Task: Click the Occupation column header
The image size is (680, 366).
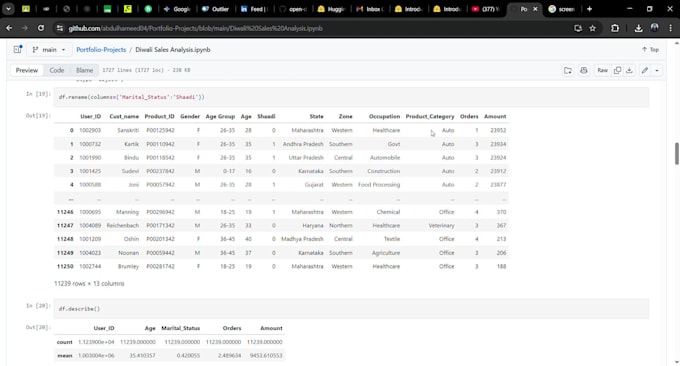Action: click(x=384, y=116)
